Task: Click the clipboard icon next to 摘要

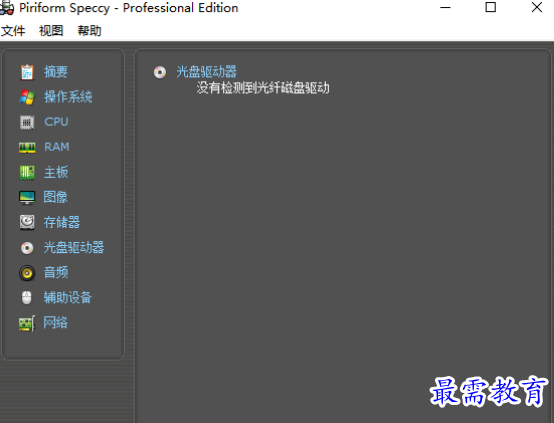Action: (27, 72)
